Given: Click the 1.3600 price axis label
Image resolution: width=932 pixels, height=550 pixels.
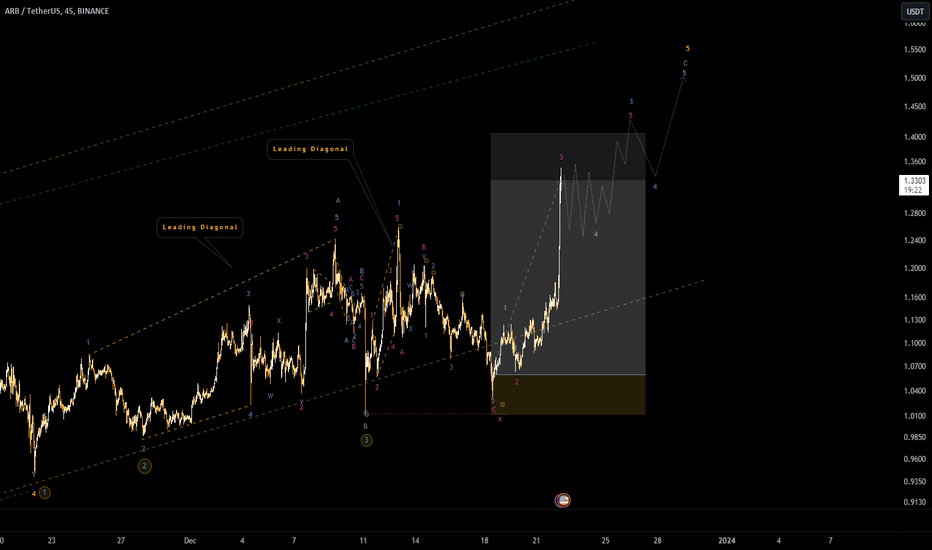Looking at the screenshot, I should (x=915, y=161).
